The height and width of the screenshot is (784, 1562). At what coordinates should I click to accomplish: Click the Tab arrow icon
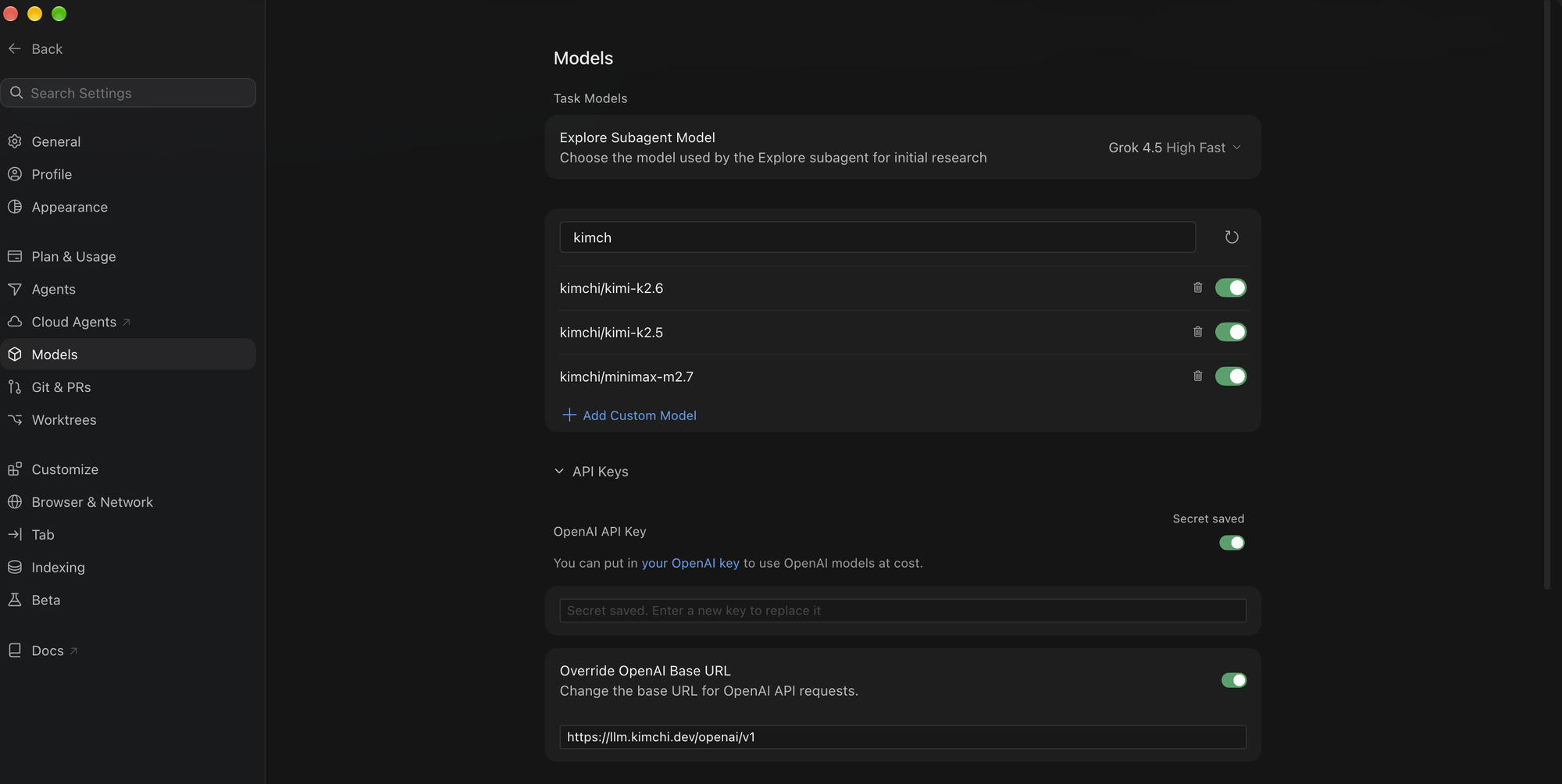(15, 535)
